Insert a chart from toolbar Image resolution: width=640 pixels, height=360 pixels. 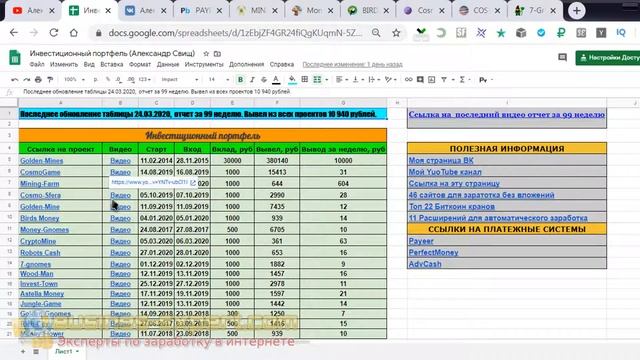431,80
